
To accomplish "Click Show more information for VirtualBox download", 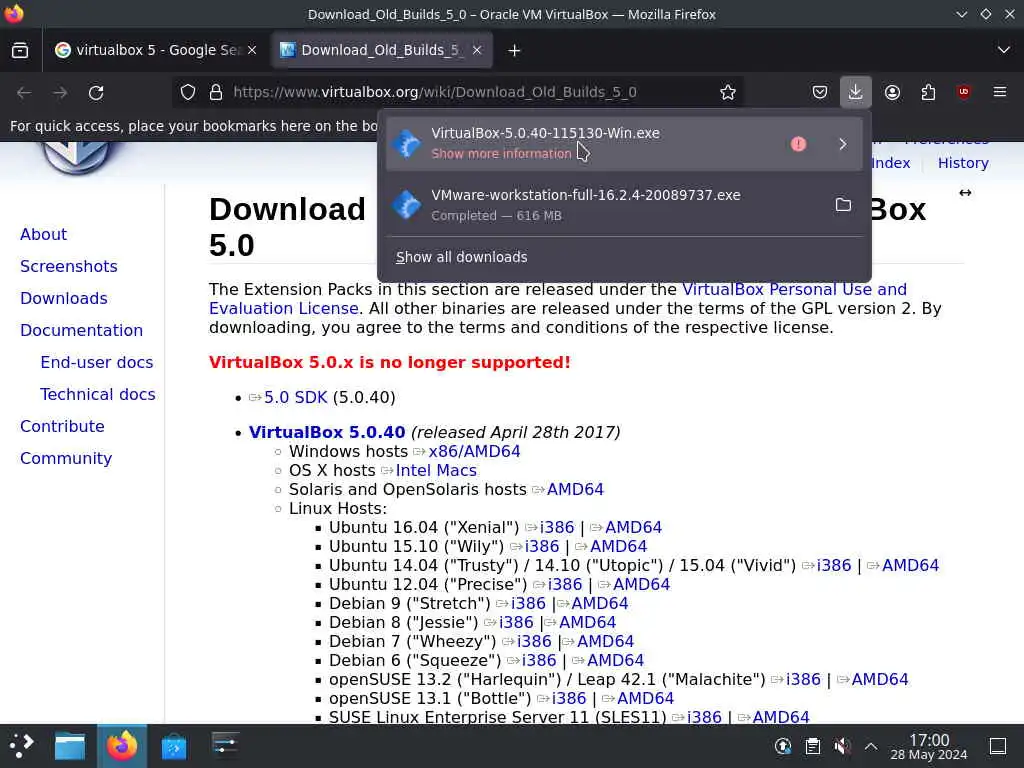I will [x=501, y=153].
